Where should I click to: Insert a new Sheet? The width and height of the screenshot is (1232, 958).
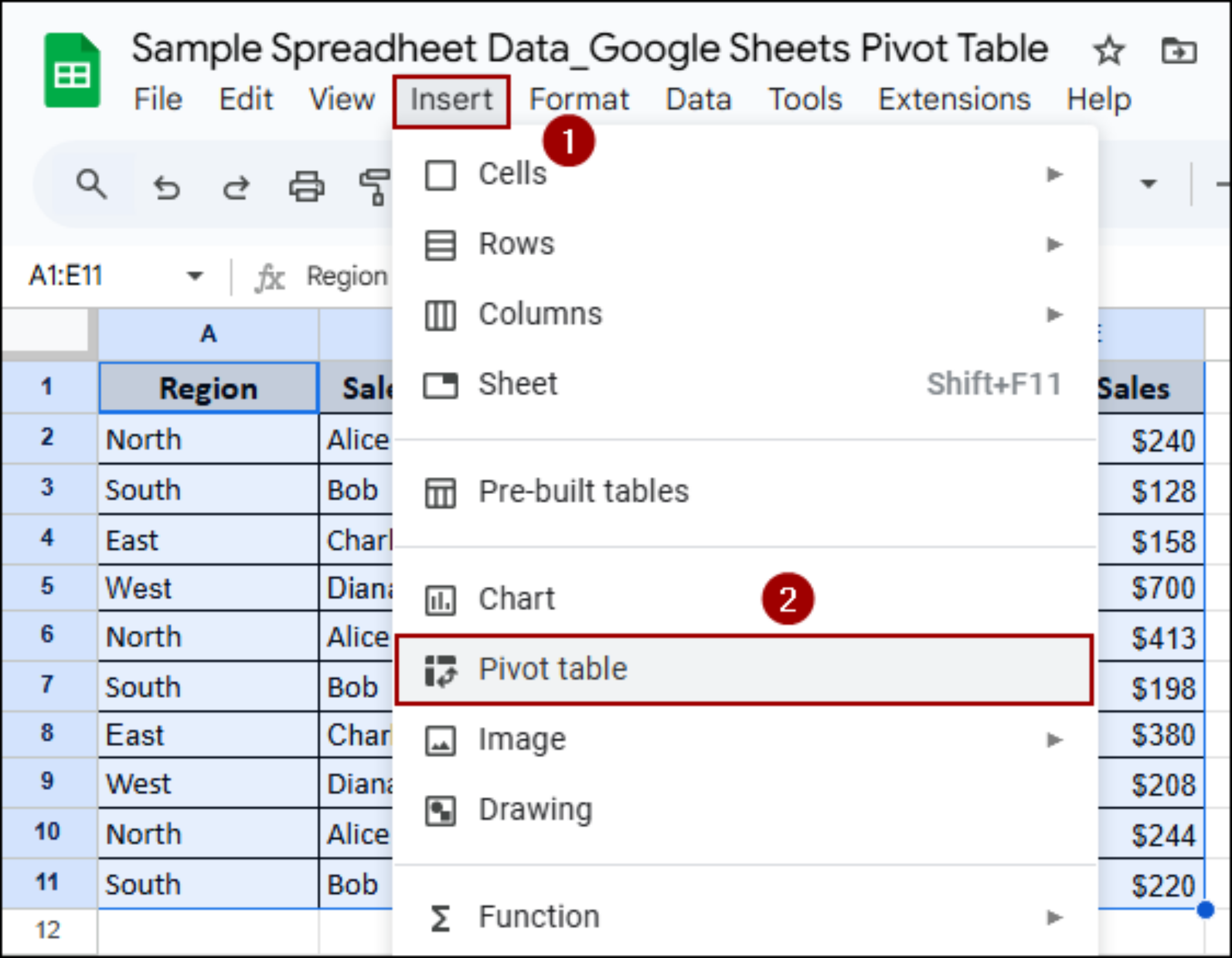pos(517,383)
